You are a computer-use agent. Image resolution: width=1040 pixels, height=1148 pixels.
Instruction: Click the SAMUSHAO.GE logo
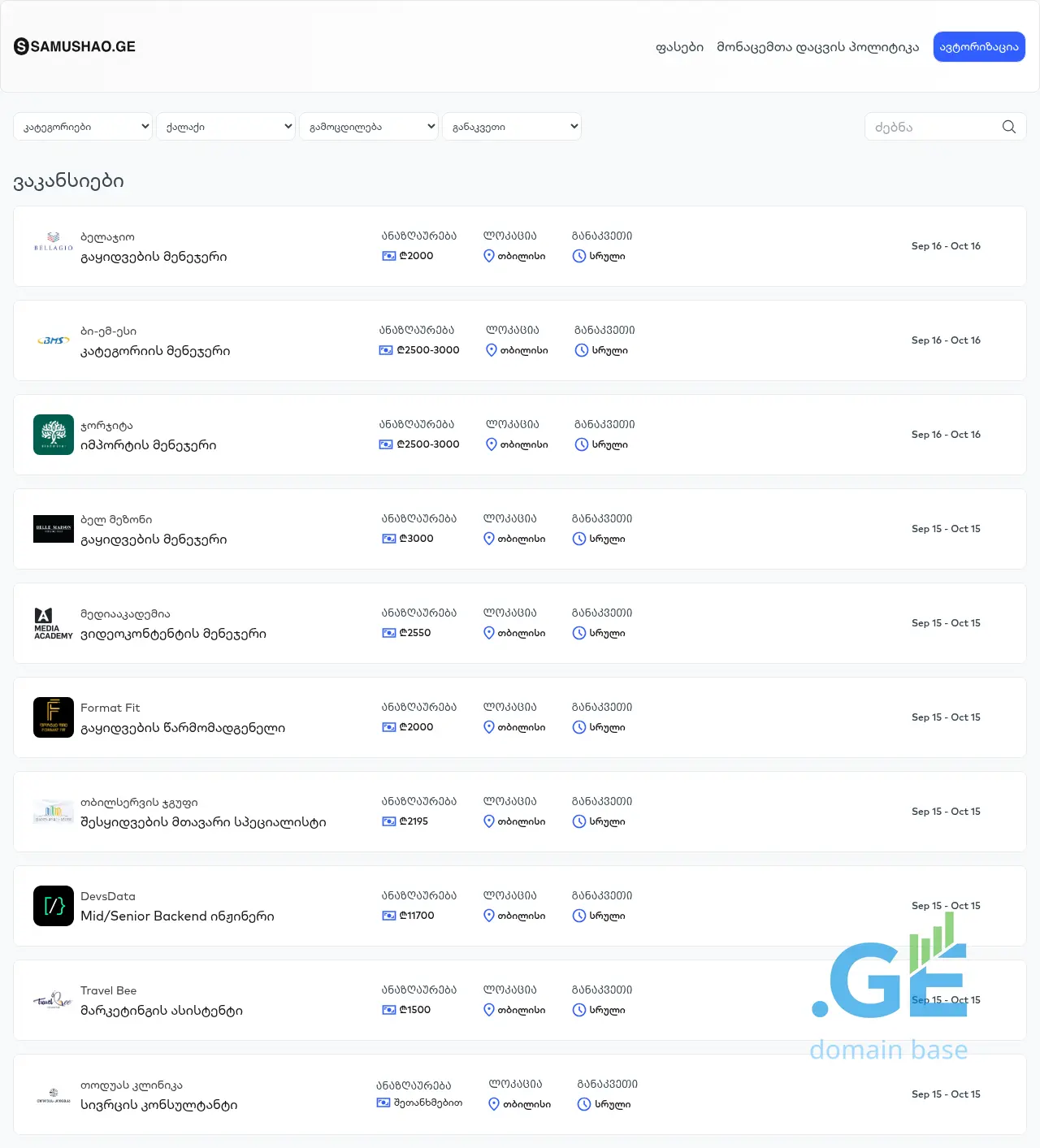75,46
